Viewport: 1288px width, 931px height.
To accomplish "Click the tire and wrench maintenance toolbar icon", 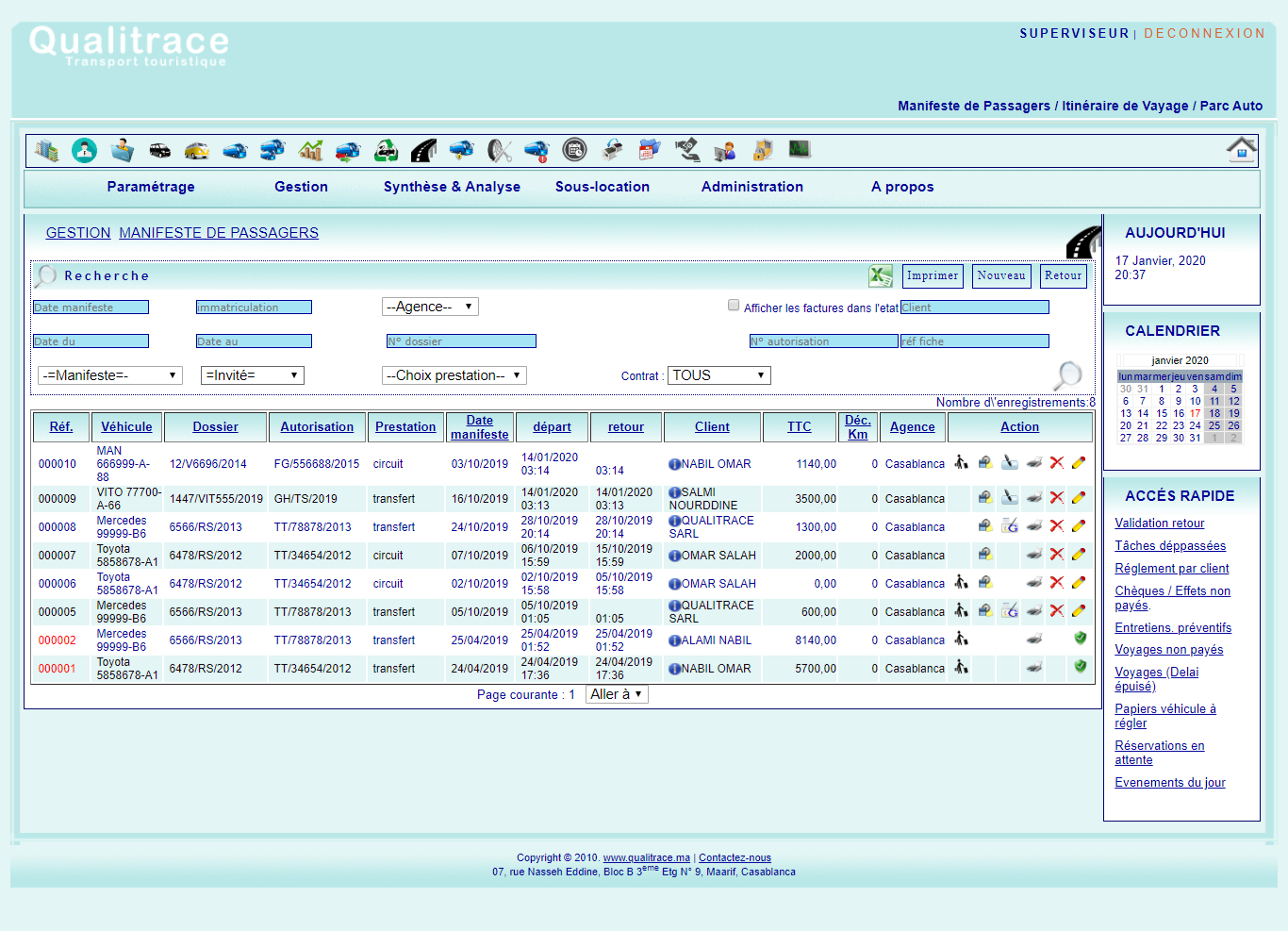I will 499,150.
